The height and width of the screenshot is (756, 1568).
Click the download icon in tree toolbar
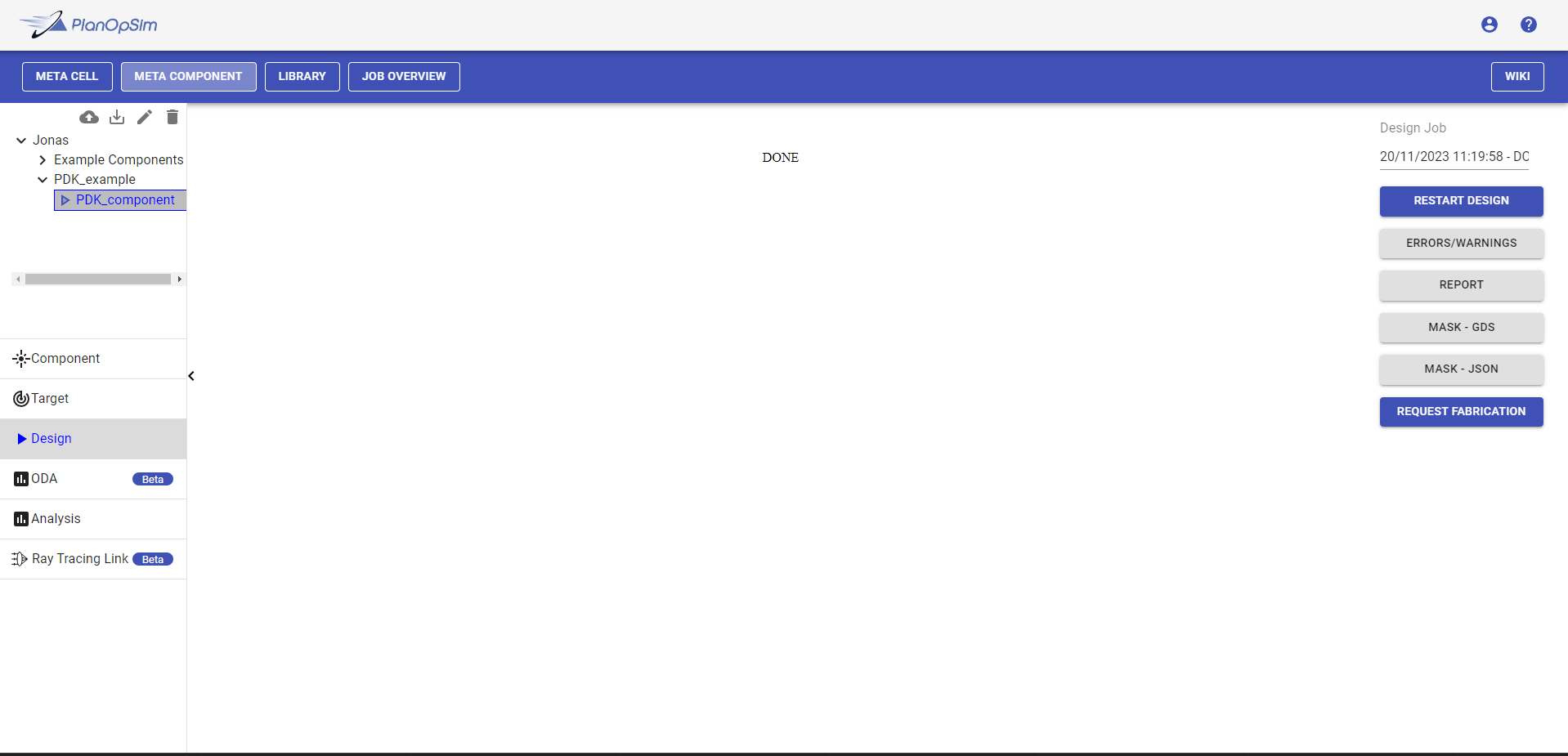pos(117,117)
